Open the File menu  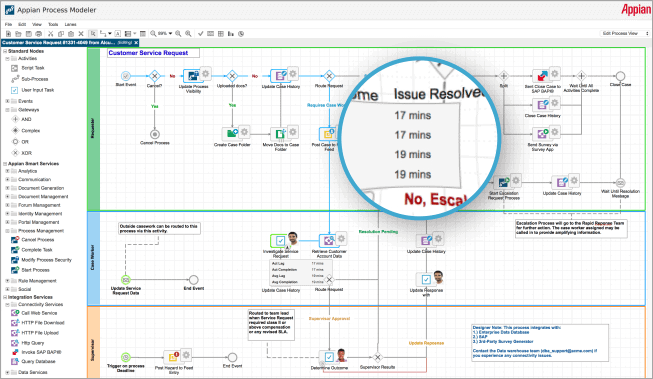coord(8,25)
